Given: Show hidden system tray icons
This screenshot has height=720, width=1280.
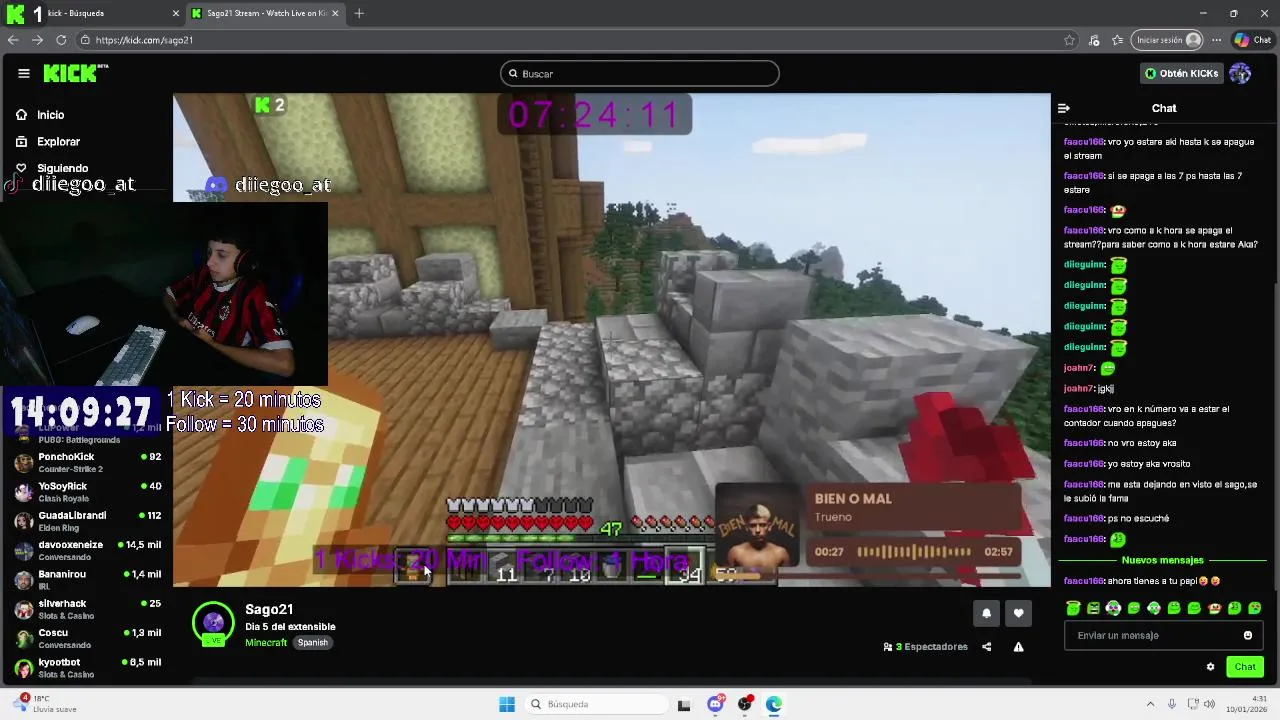Looking at the screenshot, I should tap(1150, 704).
